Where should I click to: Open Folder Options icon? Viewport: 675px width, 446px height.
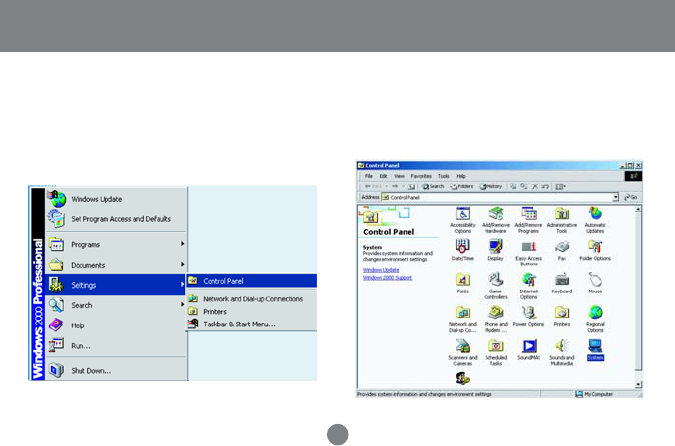[595, 250]
